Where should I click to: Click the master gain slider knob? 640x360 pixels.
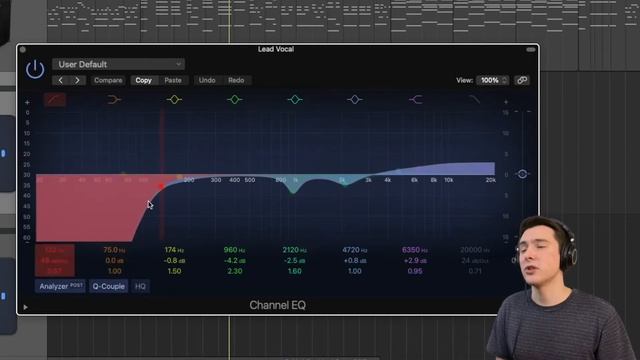coord(522,174)
